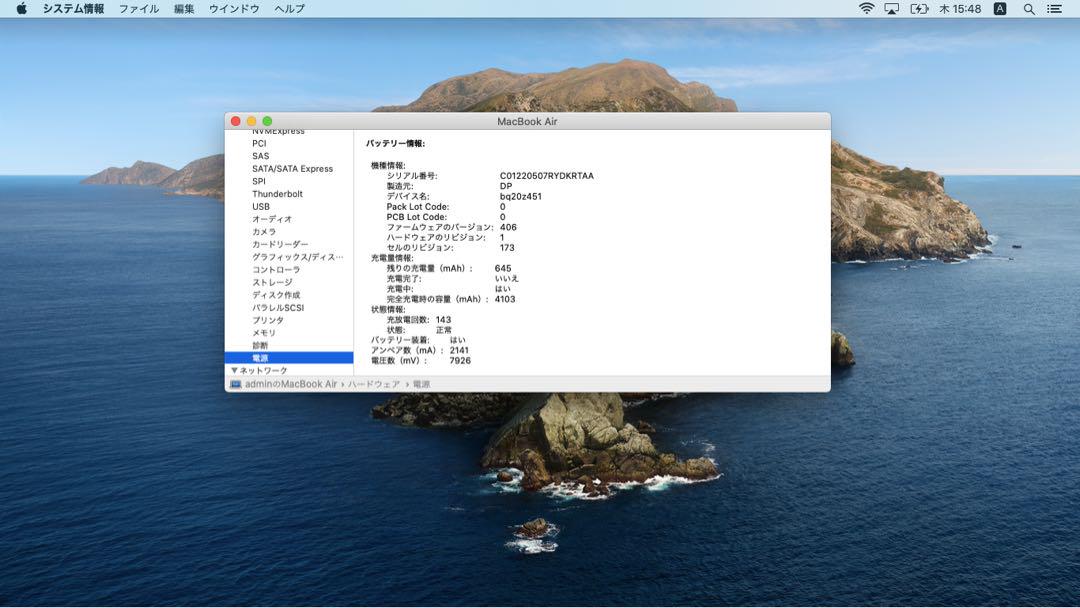Open the input source A icon
1080x608 pixels.
coord(1000,9)
